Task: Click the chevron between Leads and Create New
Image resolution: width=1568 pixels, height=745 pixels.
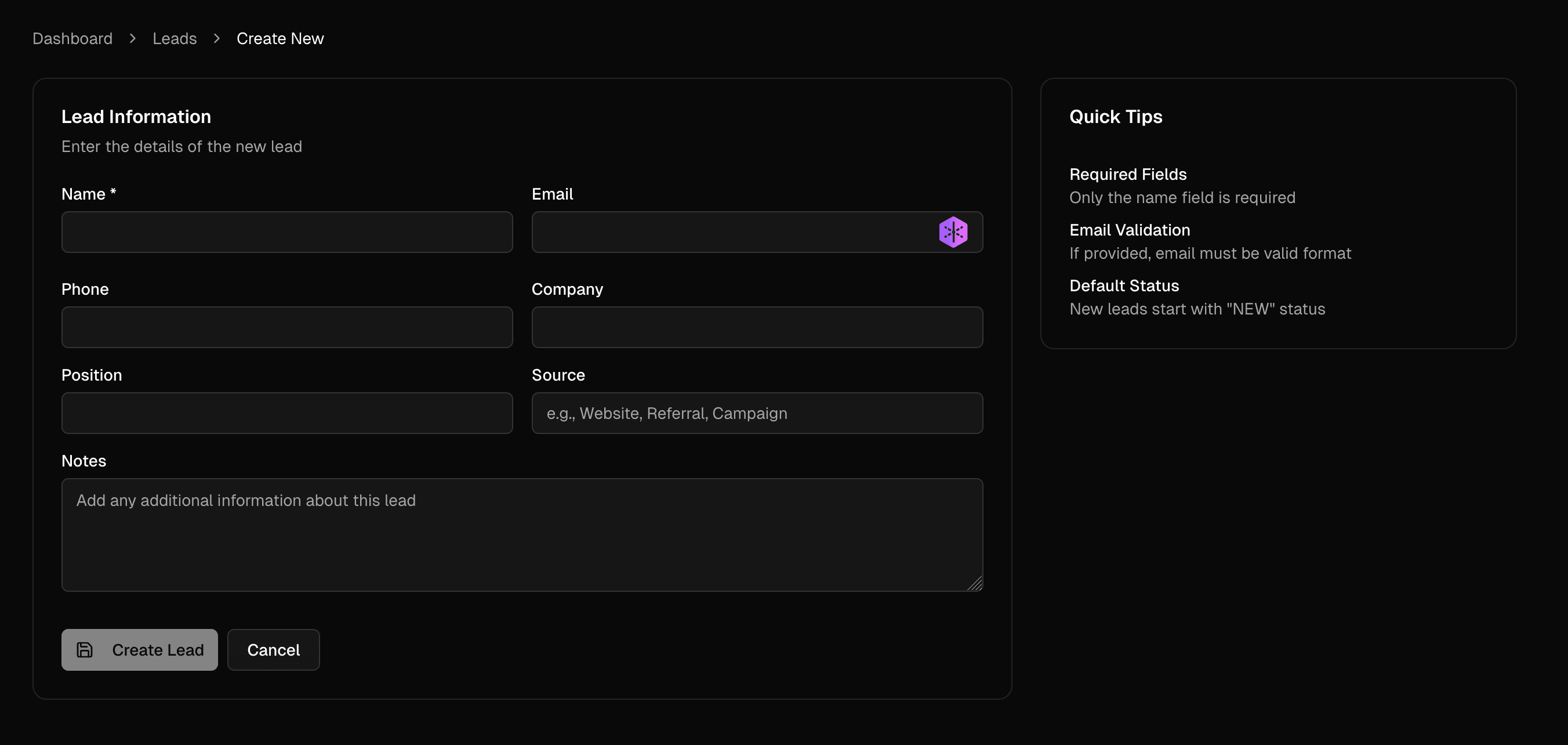Action: [x=216, y=38]
